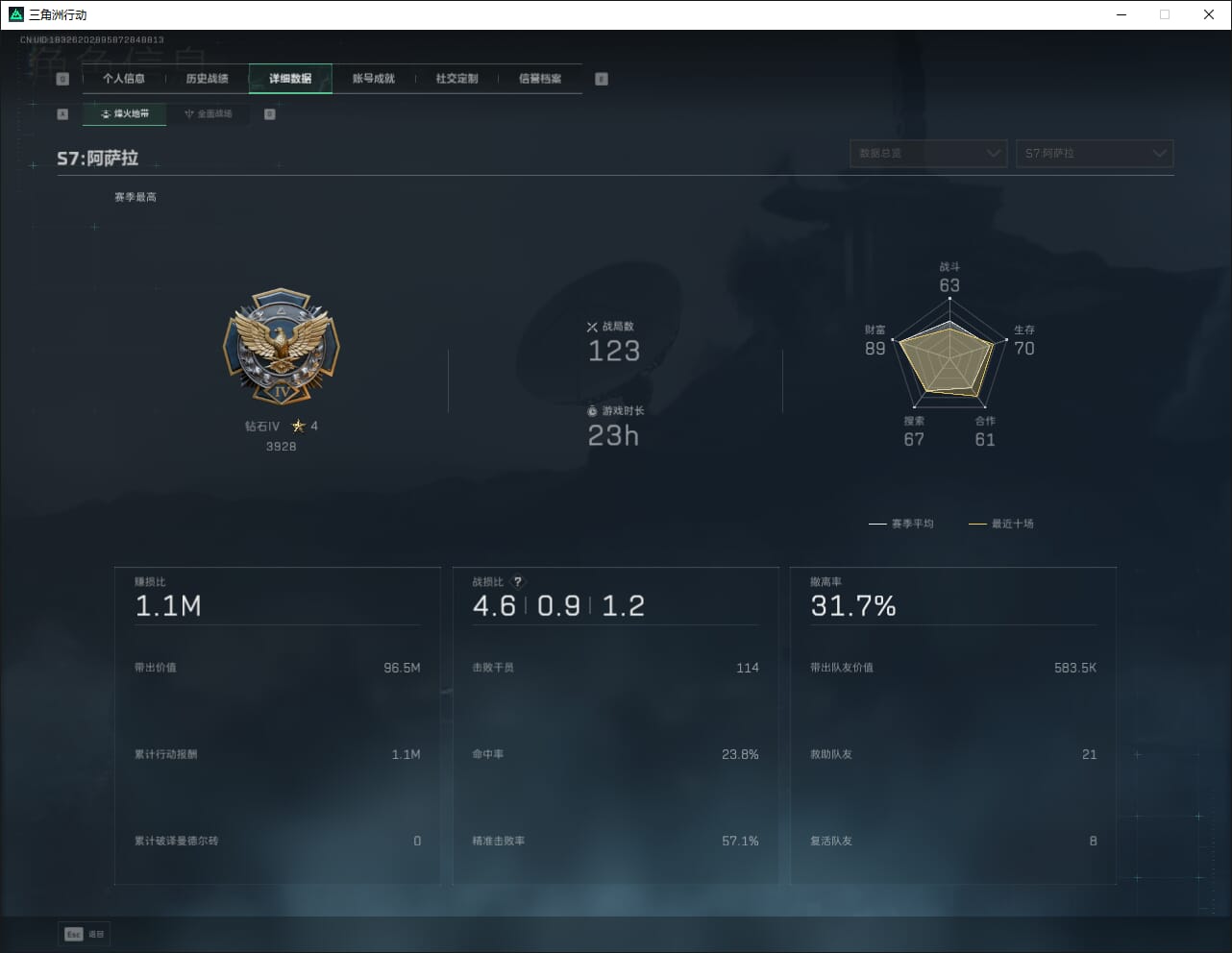This screenshot has width=1232, height=953.
Task: Click the 战损比 question mark help icon
Action: coord(518,582)
